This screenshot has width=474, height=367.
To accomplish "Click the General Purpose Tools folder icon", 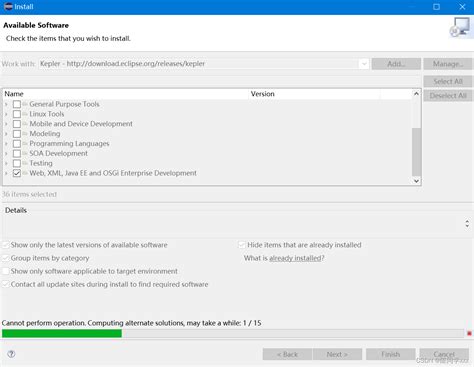I will pos(25,104).
